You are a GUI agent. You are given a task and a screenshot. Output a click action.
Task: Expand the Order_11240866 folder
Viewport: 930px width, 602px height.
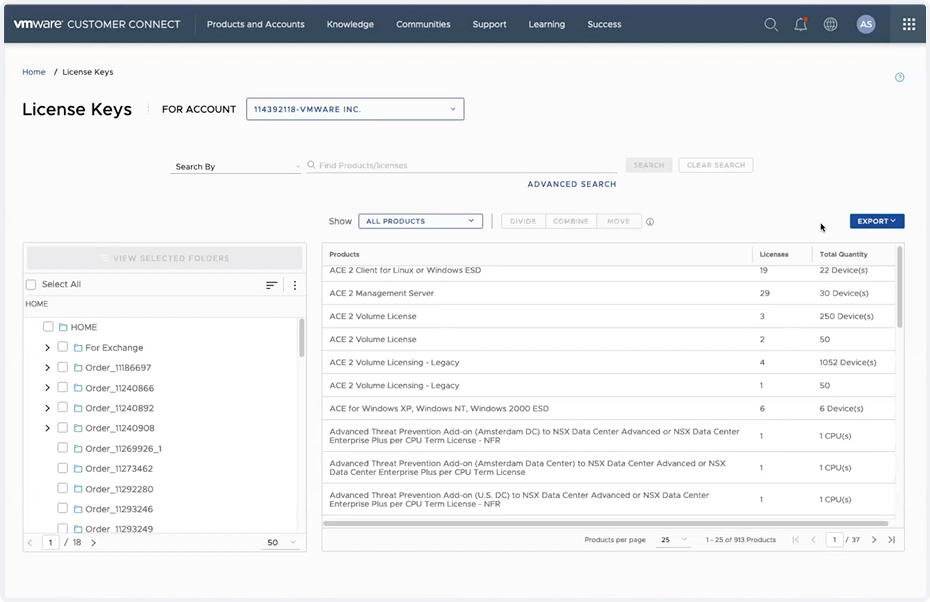pyautogui.click(x=47, y=388)
